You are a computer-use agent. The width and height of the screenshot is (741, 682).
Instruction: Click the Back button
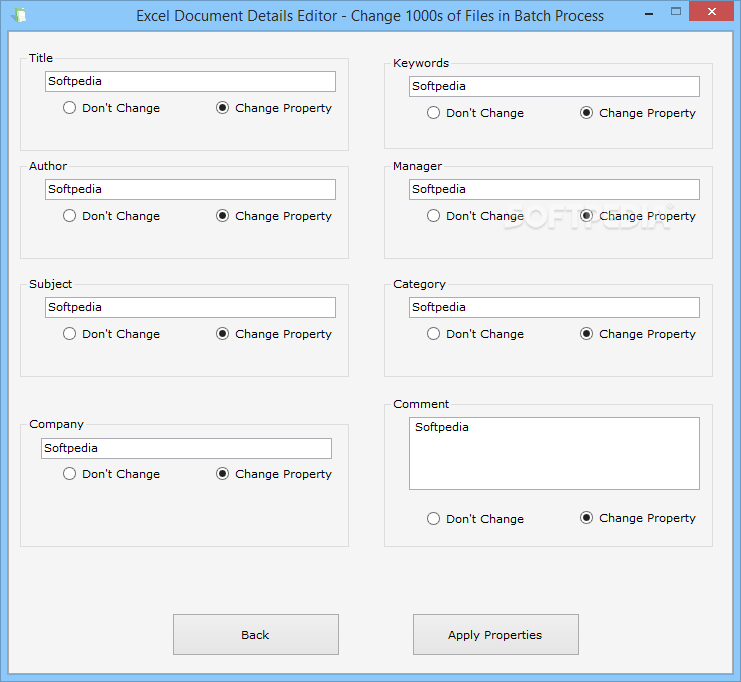pos(256,635)
